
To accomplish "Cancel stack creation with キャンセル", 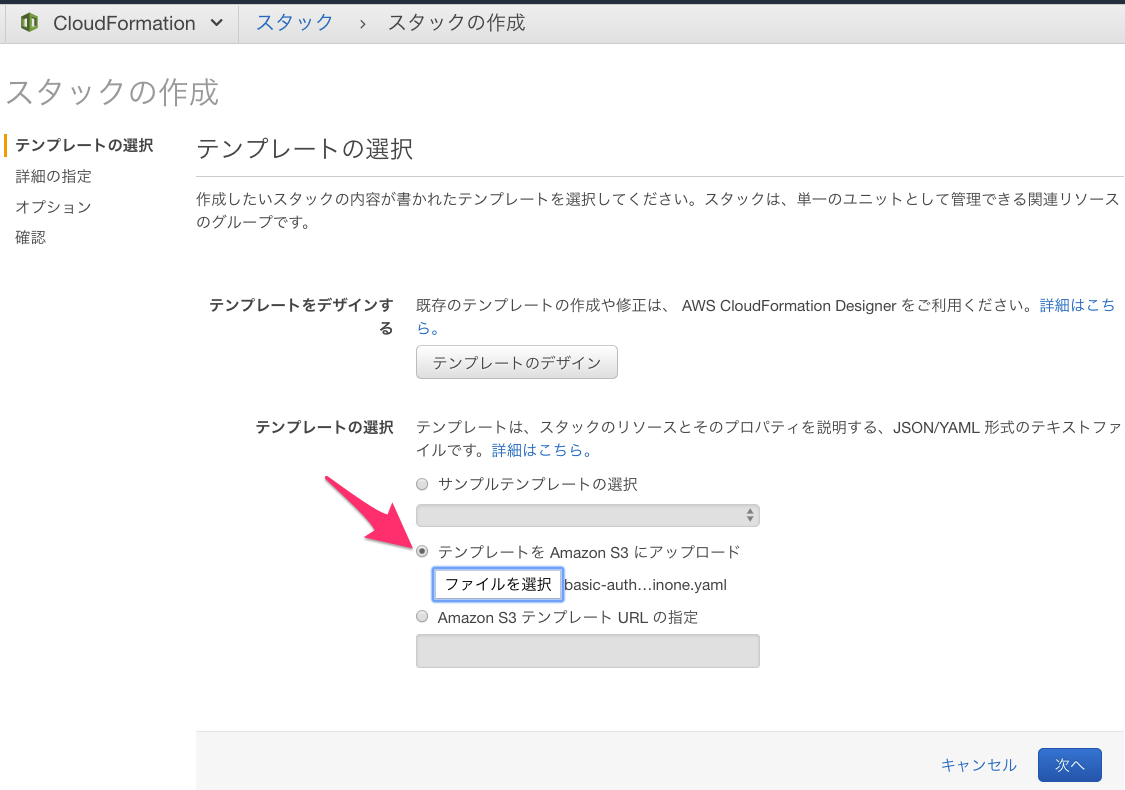I will [977, 764].
